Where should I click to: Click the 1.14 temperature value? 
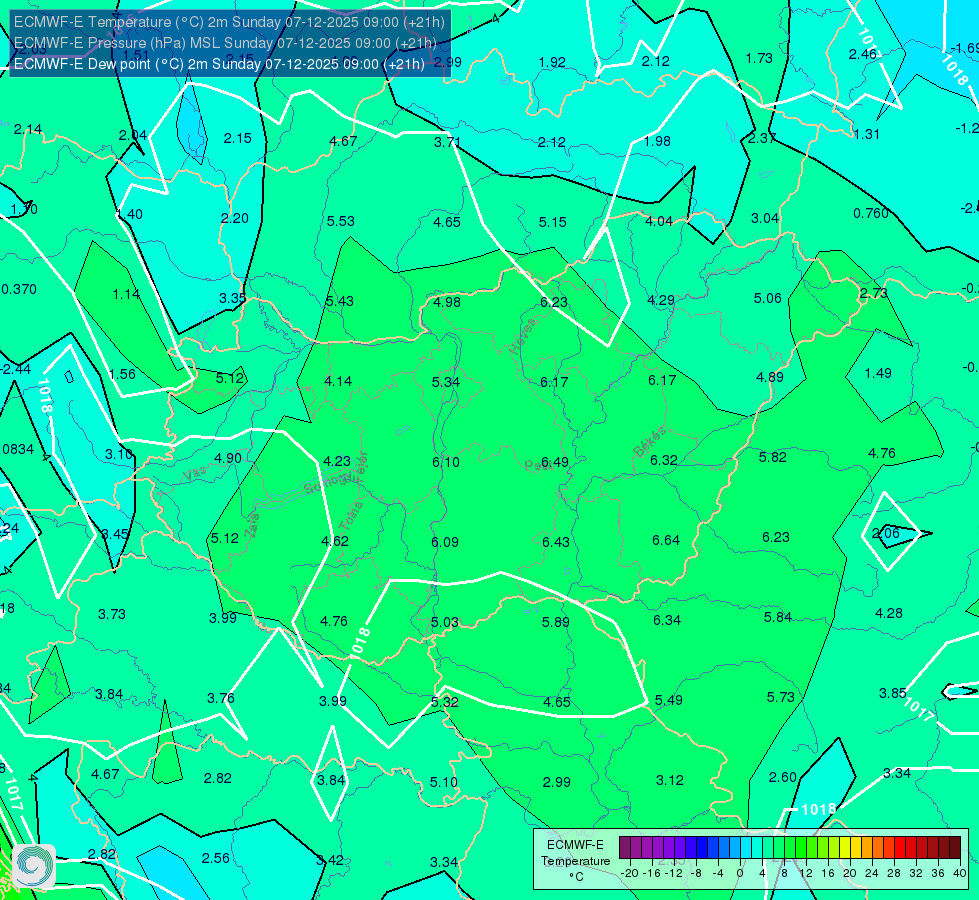tap(126, 294)
